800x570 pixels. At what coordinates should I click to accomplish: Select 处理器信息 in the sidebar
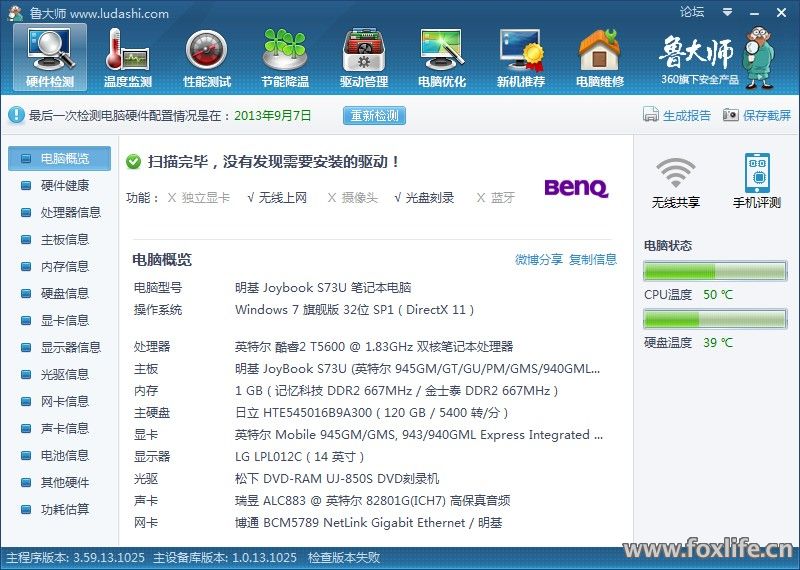[70, 212]
